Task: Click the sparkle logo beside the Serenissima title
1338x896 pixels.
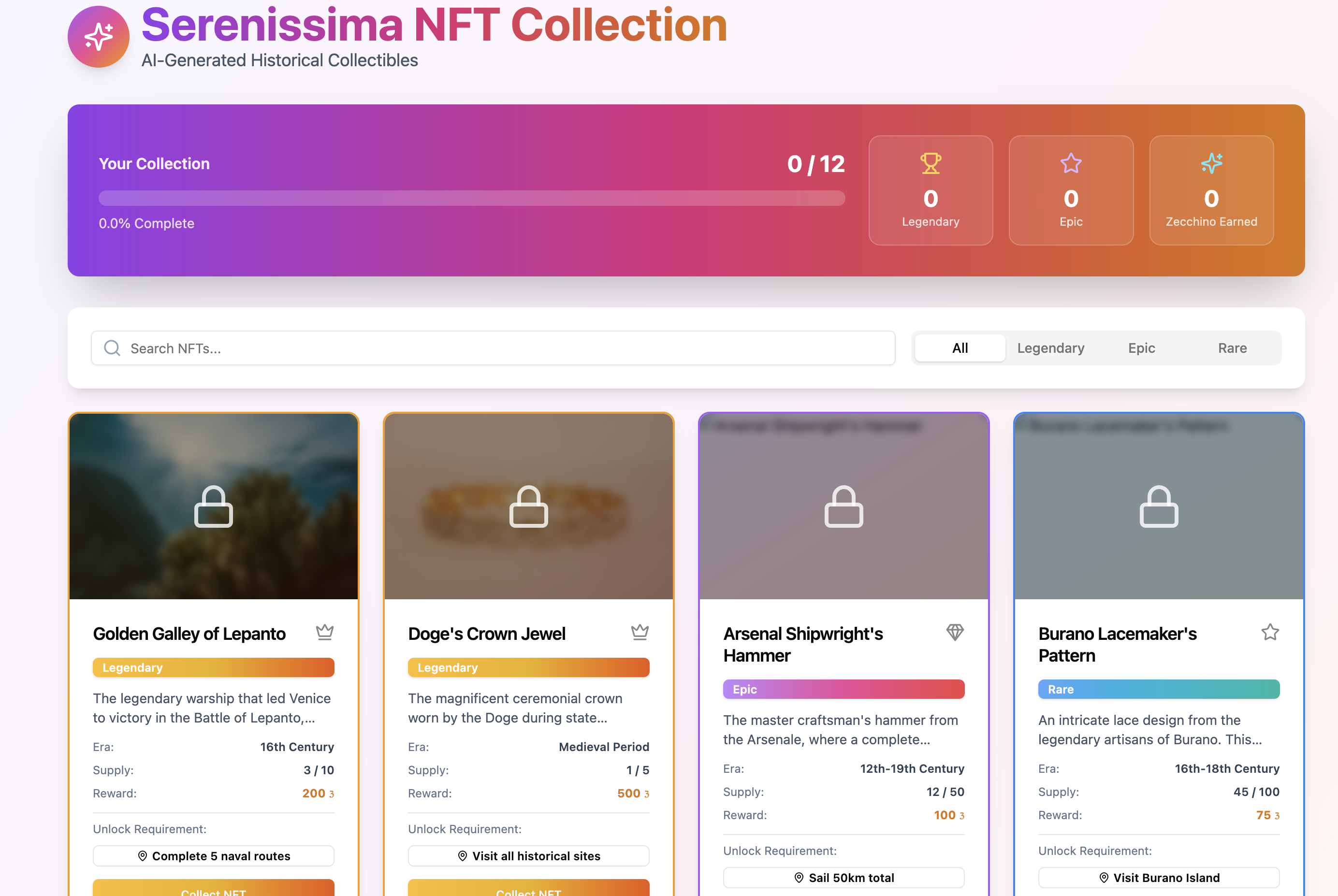Action: (x=98, y=37)
